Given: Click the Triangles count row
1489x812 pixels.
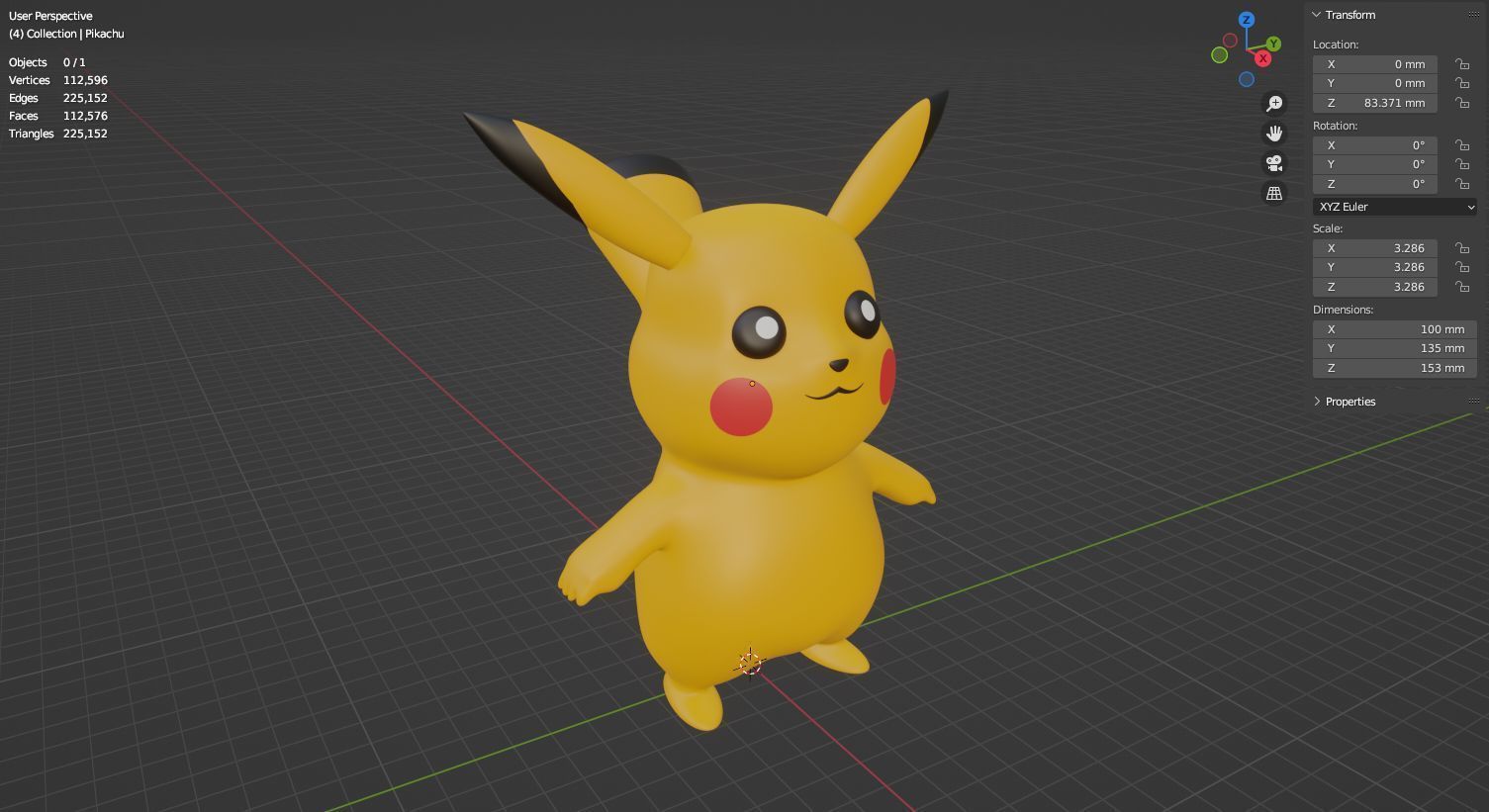Looking at the screenshot, I should [57, 134].
